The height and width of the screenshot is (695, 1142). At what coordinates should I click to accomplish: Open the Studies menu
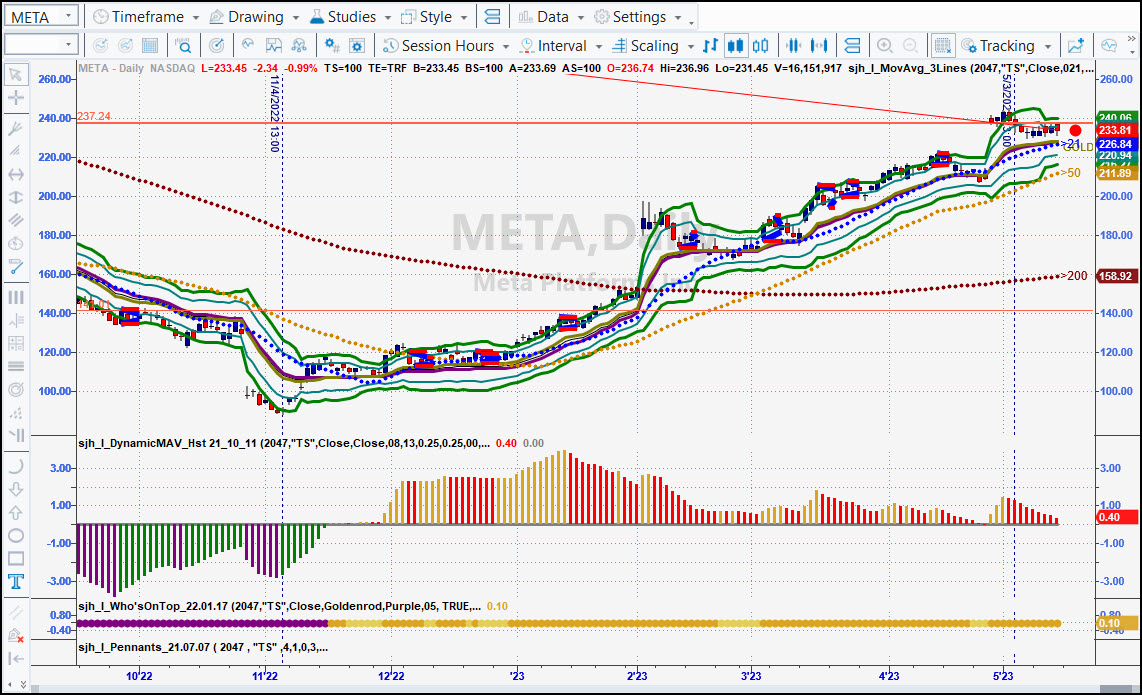pos(350,17)
